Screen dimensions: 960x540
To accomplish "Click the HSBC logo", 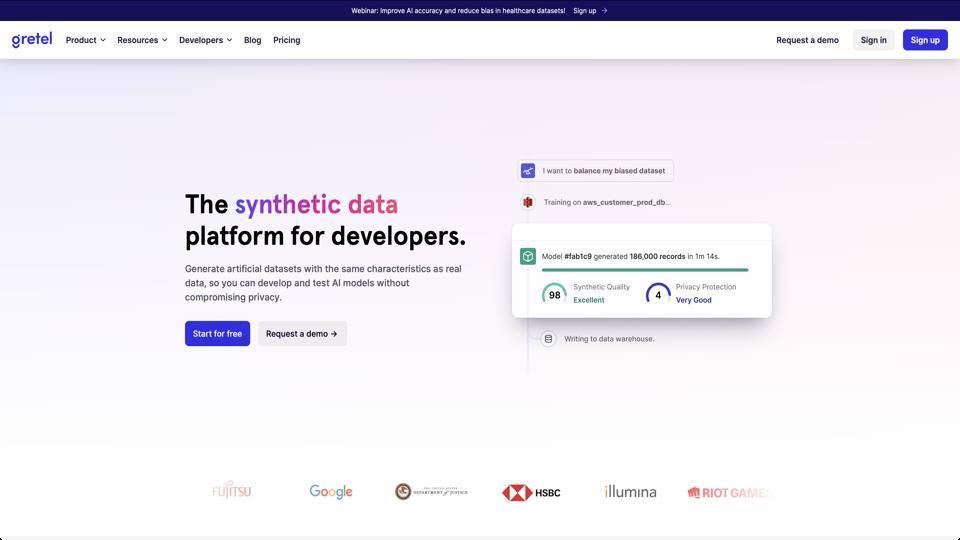I will tap(531, 492).
